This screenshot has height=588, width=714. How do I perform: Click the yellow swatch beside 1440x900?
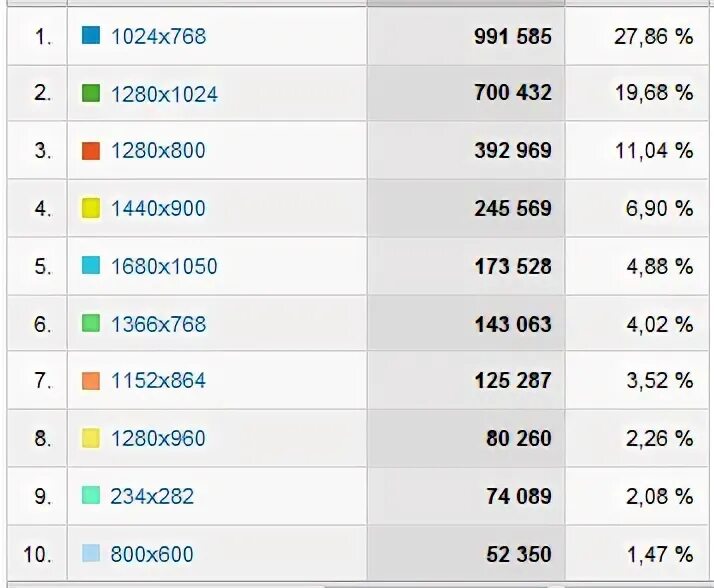pos(91,208)
